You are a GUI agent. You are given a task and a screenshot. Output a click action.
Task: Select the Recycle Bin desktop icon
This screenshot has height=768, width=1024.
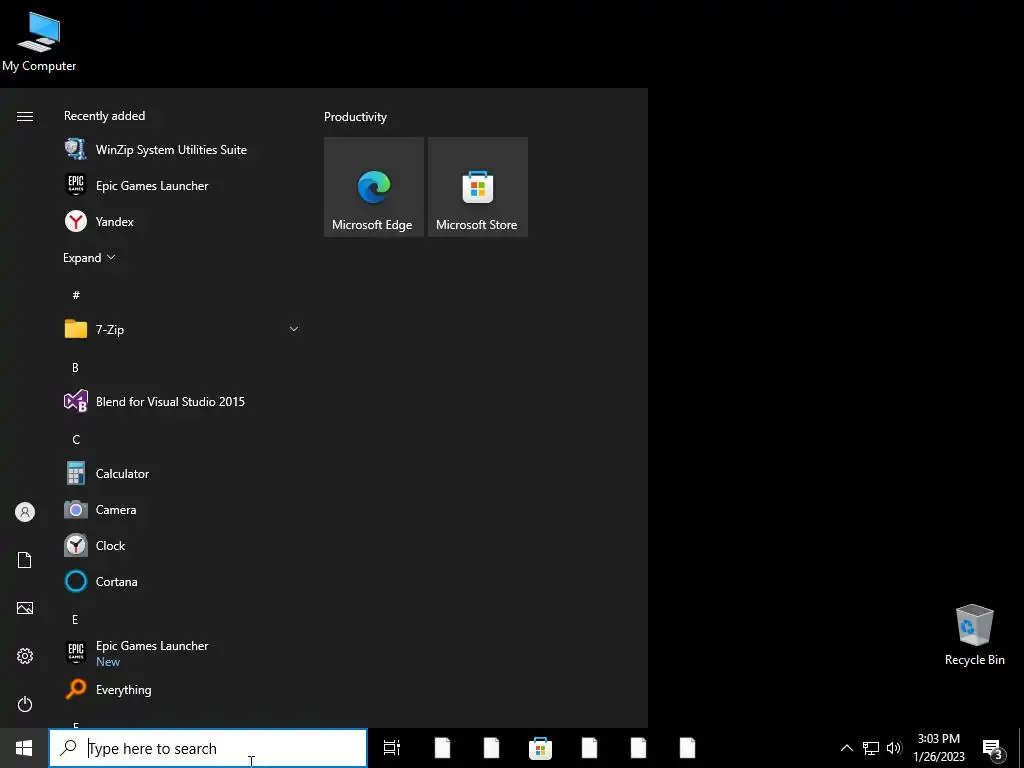click(x=974, y=635)
